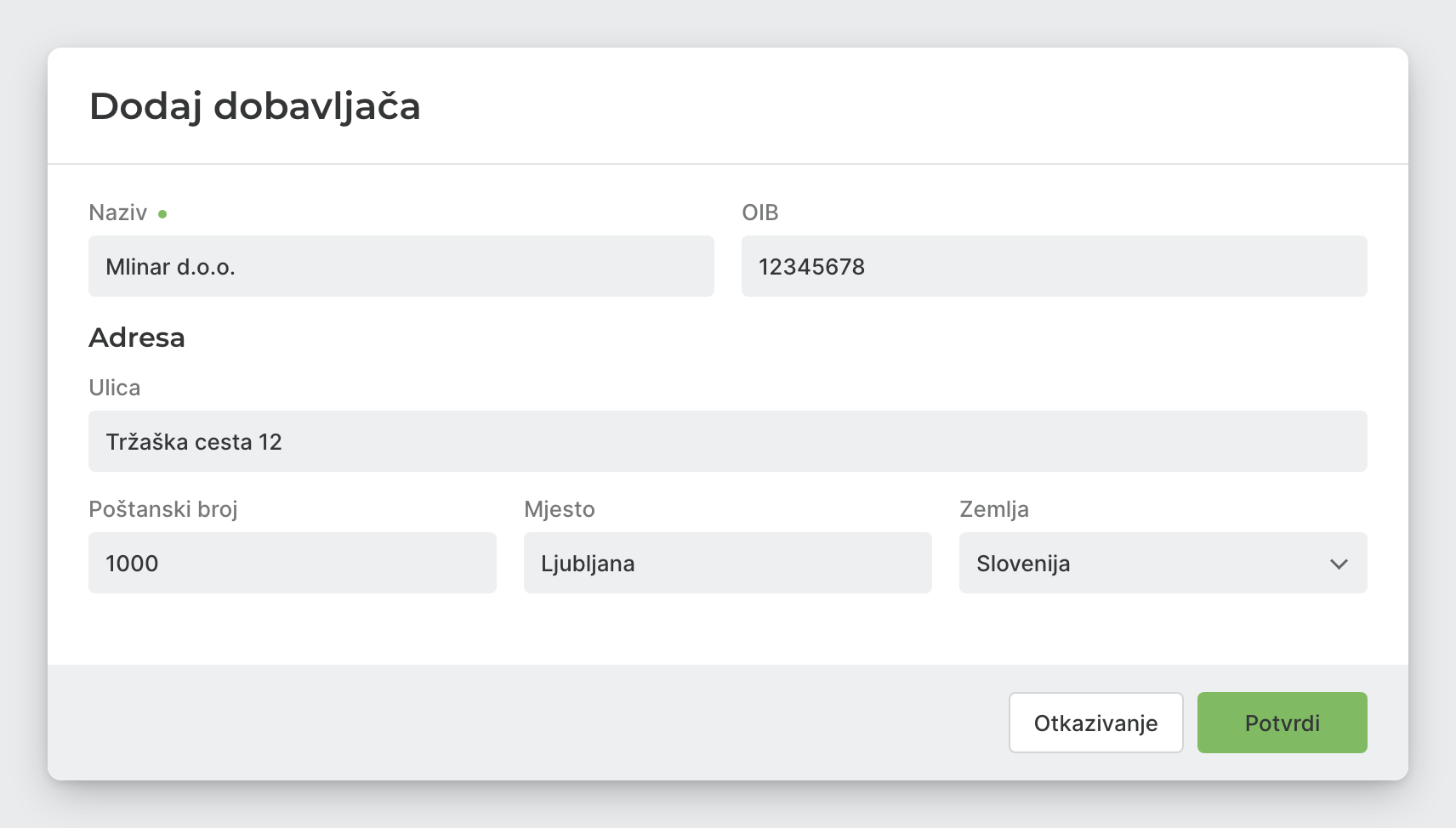Image resolution: width=1456 pixels, height=828 pixels.
Task: Click the Dodaj dobavljača dialog title
Action: [x=255, y=107]
